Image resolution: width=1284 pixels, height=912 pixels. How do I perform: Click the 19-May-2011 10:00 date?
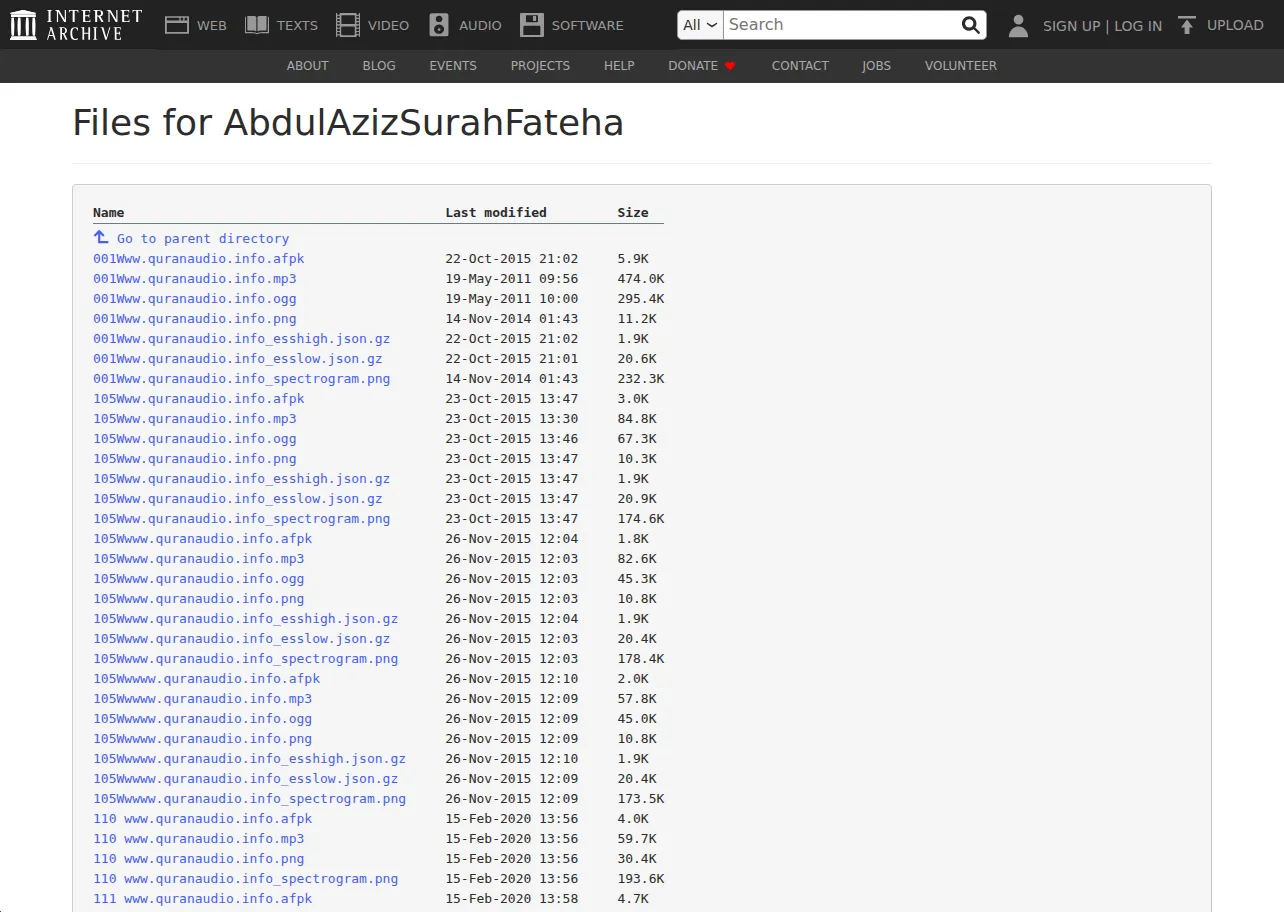pyautogui.click(x=512, y=299)
